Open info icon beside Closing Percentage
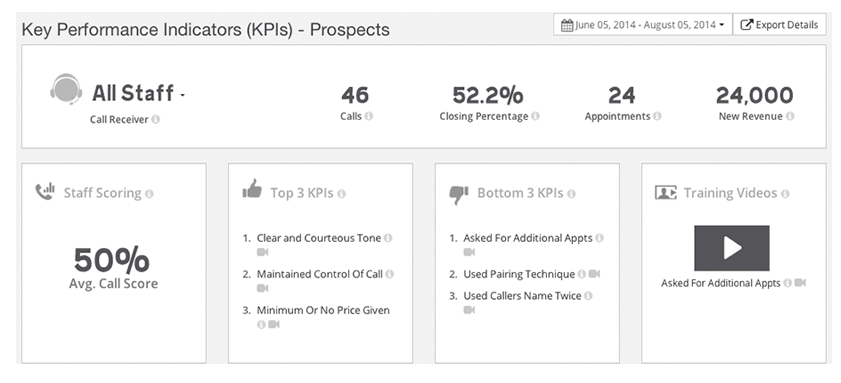841x383 pixels. (535, 116)
